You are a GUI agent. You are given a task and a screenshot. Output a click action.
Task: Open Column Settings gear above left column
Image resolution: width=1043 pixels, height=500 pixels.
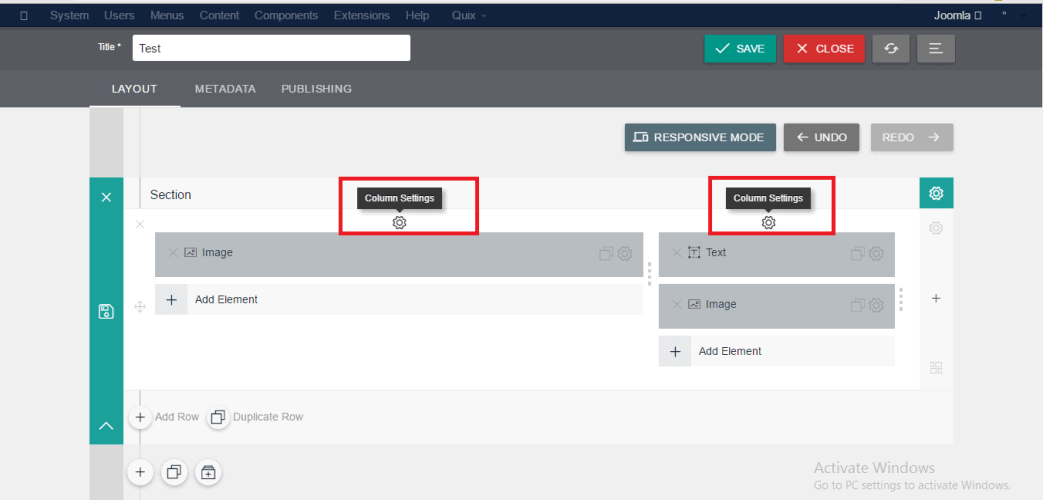[x=399, y=223]
